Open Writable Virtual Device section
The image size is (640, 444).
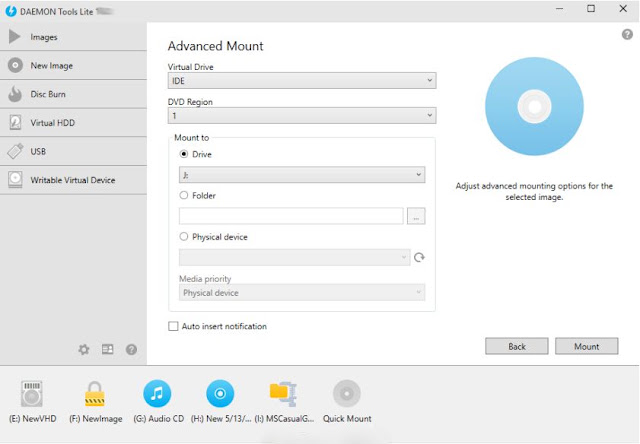[x=73, y=180]
